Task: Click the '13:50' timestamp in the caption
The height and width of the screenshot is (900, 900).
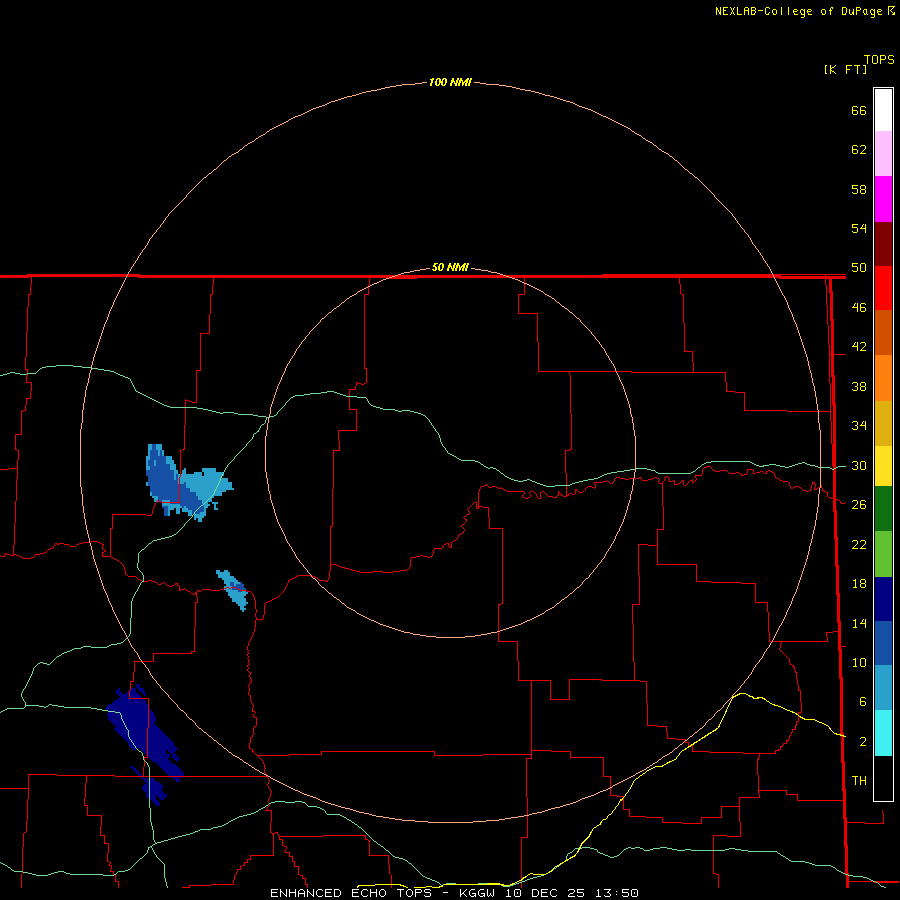Action: pyautogui.click(x=617, y=893)
